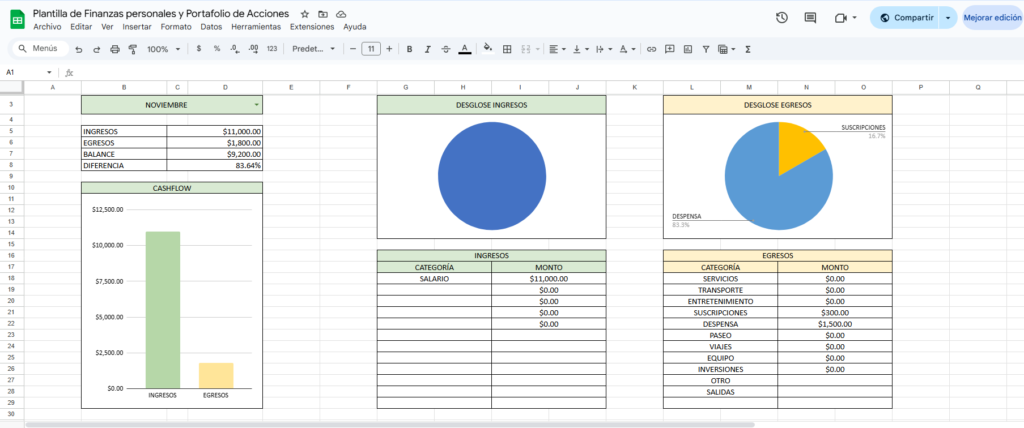Open the Extensiones menu

pyautogui.click(x=312, y=27)
